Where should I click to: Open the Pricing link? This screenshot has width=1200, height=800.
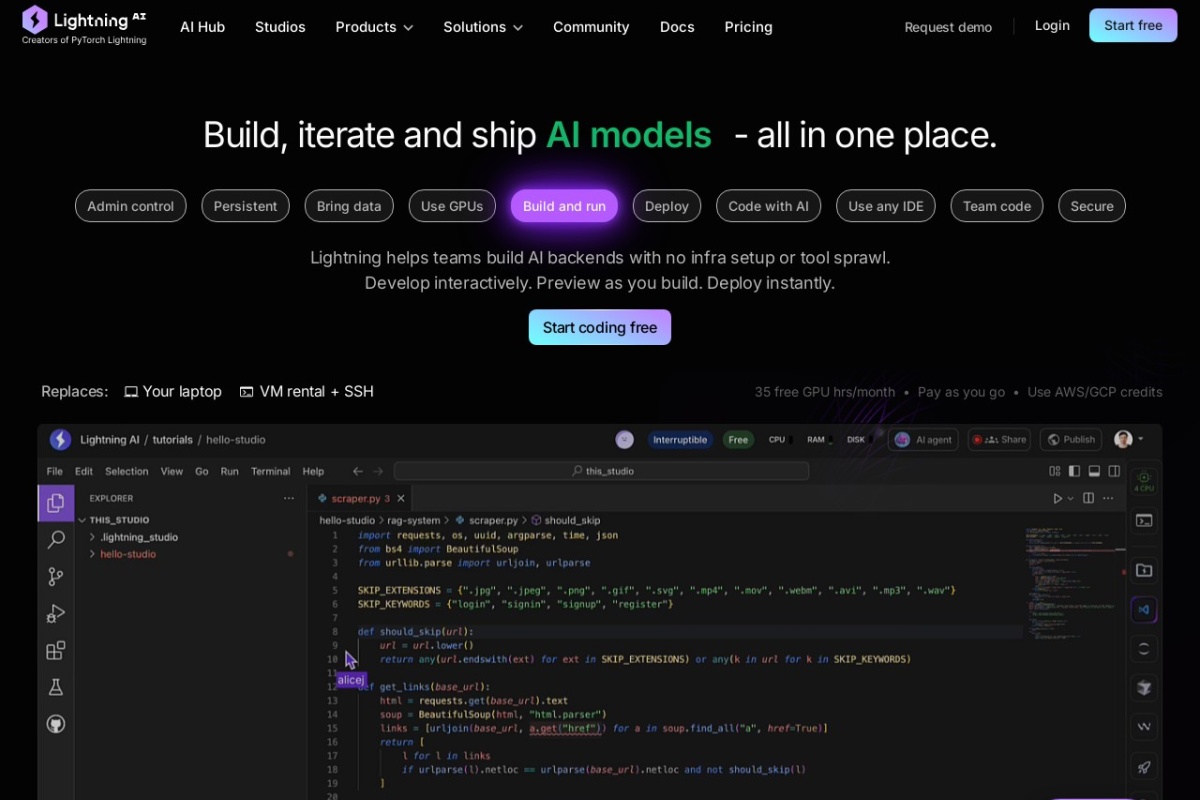[748, 27]
